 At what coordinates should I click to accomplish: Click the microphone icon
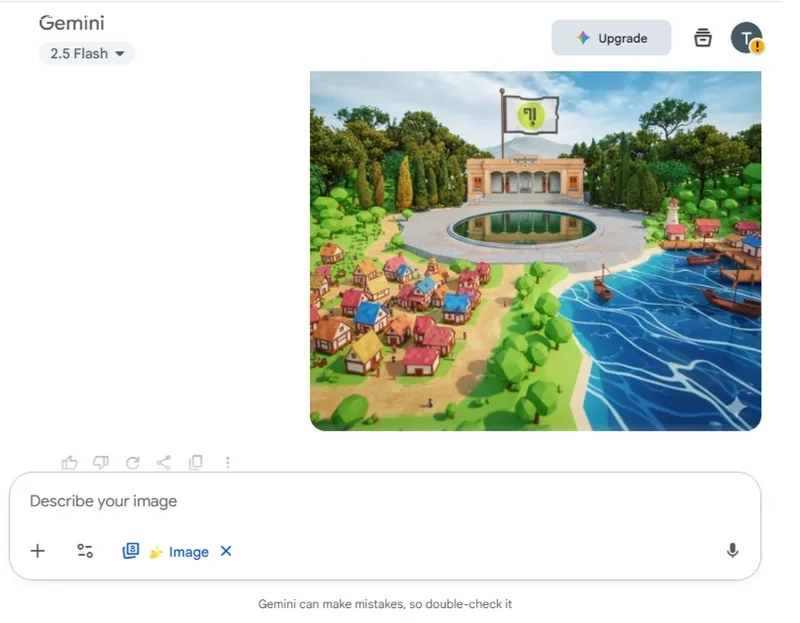pos(732,551)
